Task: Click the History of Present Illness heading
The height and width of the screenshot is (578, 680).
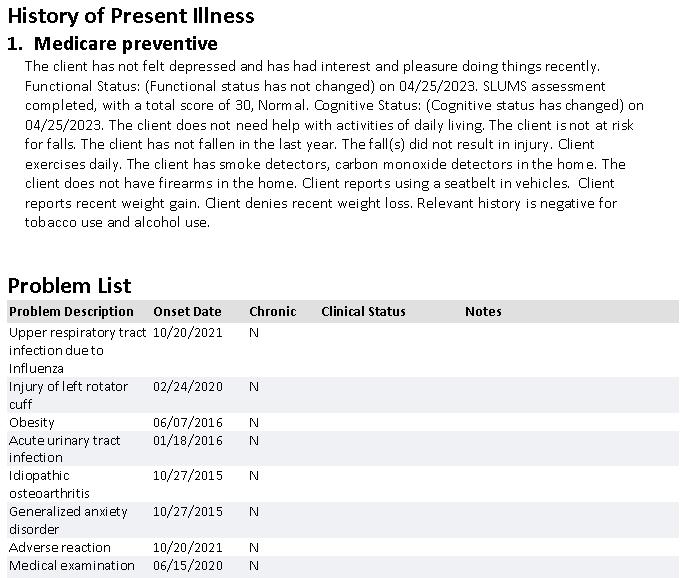Action: [131, 16]
